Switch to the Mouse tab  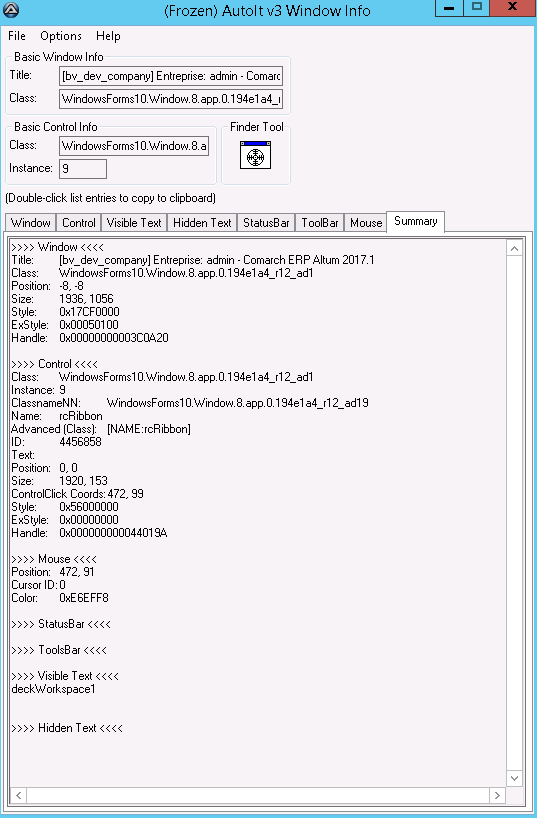point(366,223)
